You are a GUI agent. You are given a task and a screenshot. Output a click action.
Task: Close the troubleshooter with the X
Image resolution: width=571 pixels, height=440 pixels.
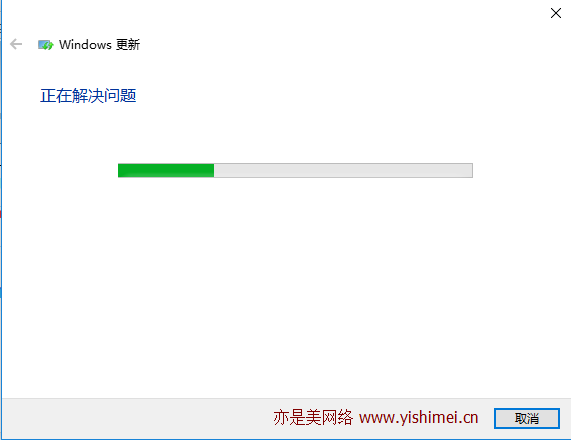tap(556, 13)
